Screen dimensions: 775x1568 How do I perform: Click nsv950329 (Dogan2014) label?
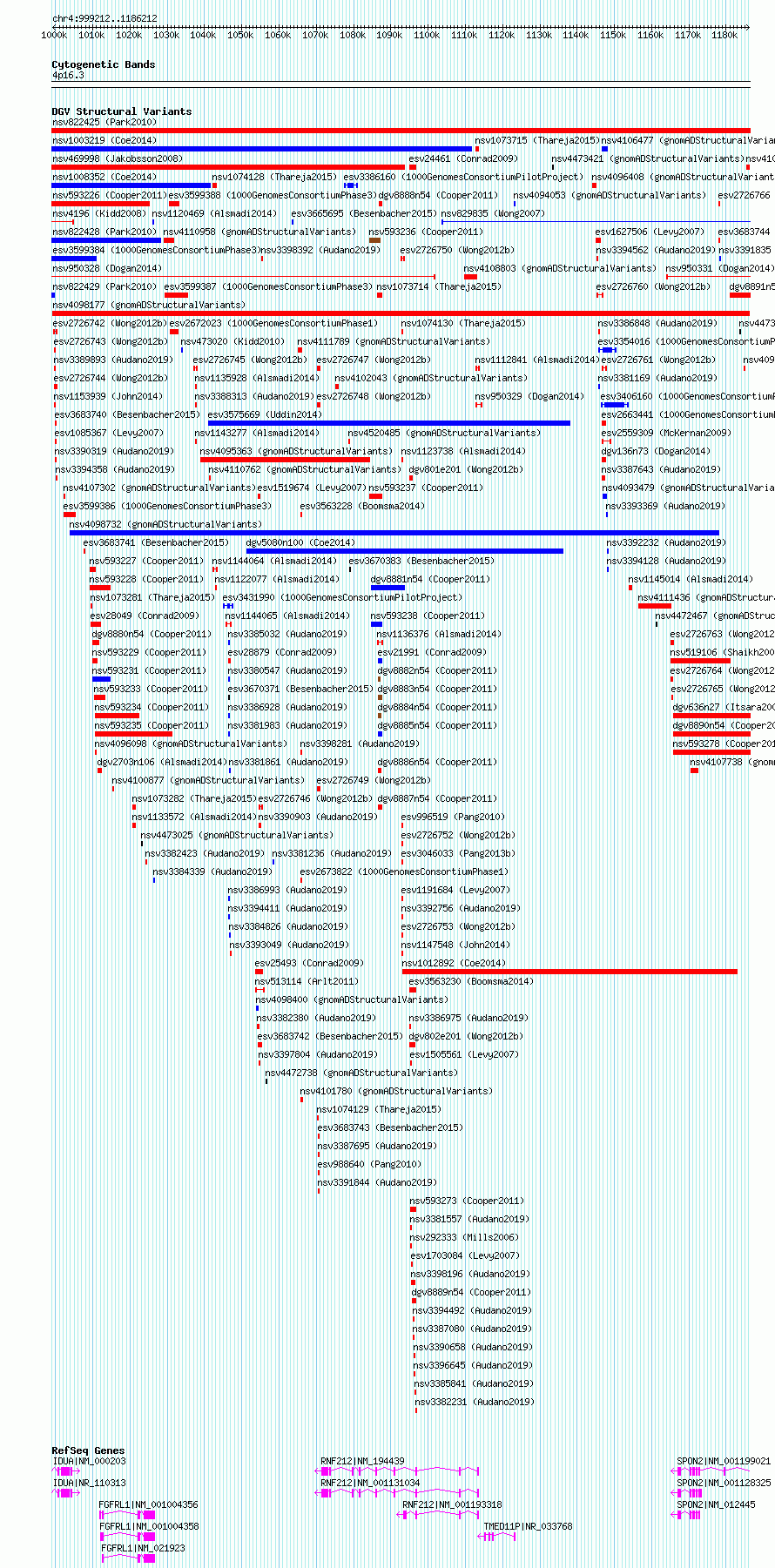tap(529, 397)
